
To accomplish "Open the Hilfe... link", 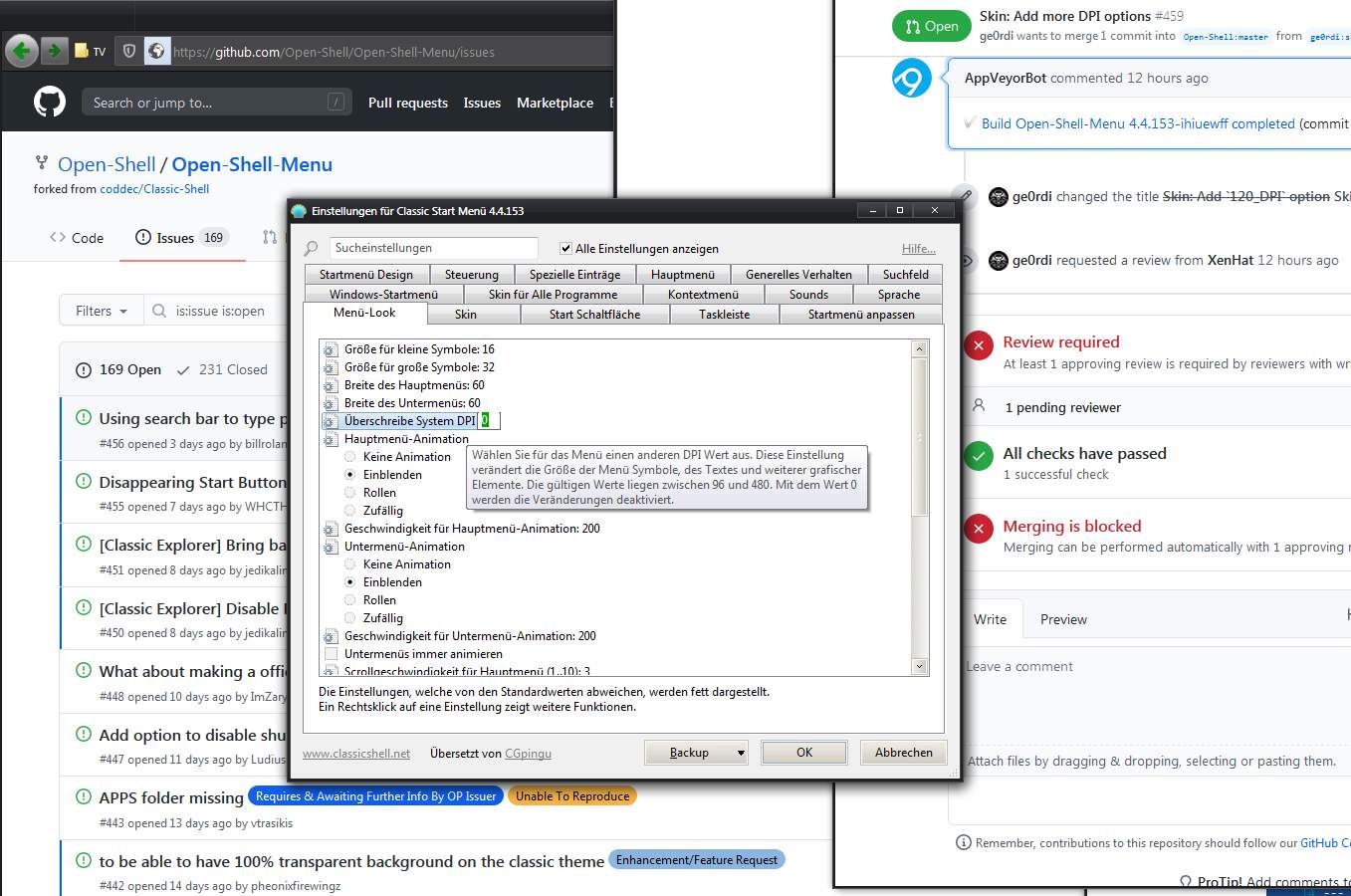I will tap(919, 249).
